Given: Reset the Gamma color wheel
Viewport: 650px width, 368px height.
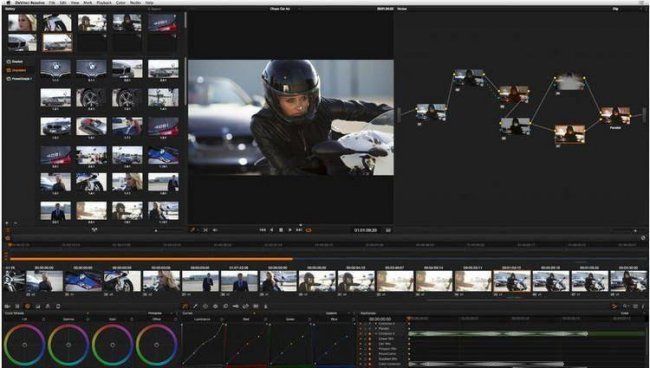Looking at the screenshot, I should (87, 320).
